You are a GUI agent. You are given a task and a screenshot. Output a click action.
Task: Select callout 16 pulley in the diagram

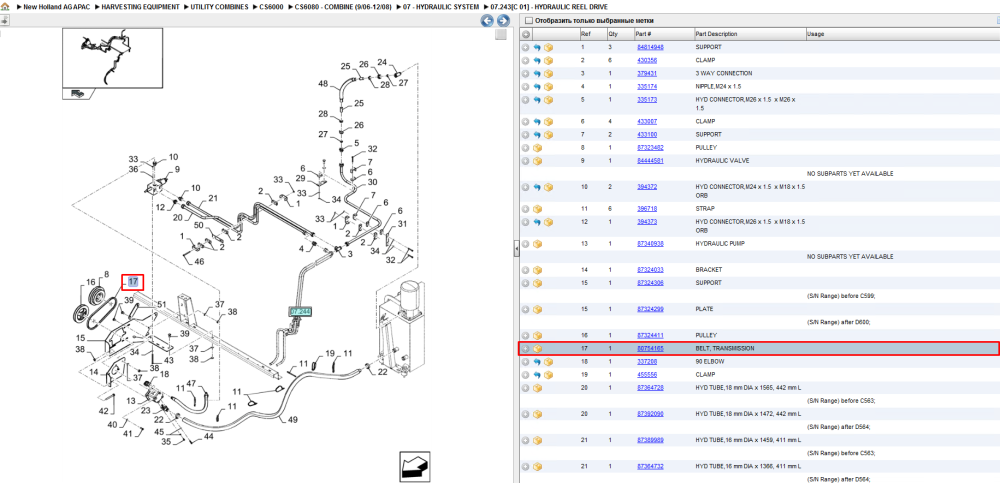(x=91, y=281)
